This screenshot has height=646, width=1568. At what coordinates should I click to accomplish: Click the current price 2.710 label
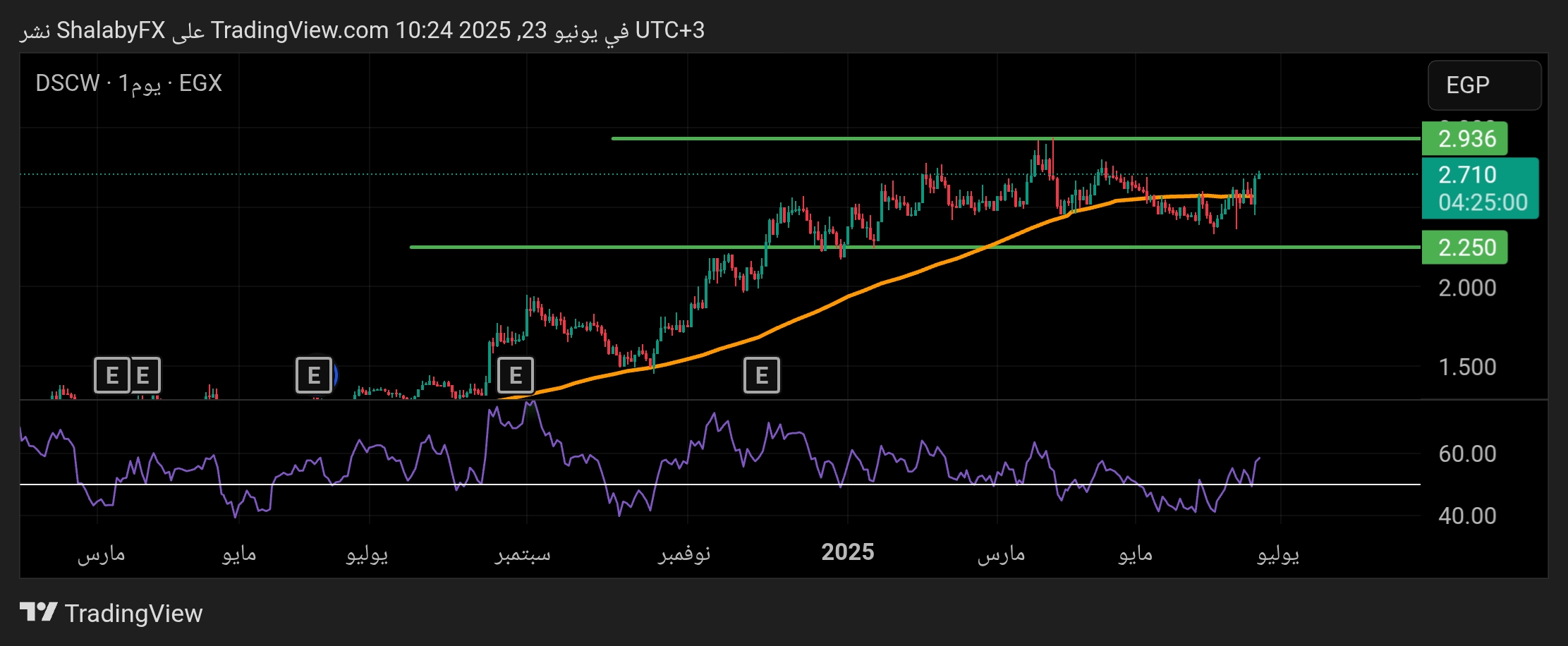click(x=1467, y=174)
